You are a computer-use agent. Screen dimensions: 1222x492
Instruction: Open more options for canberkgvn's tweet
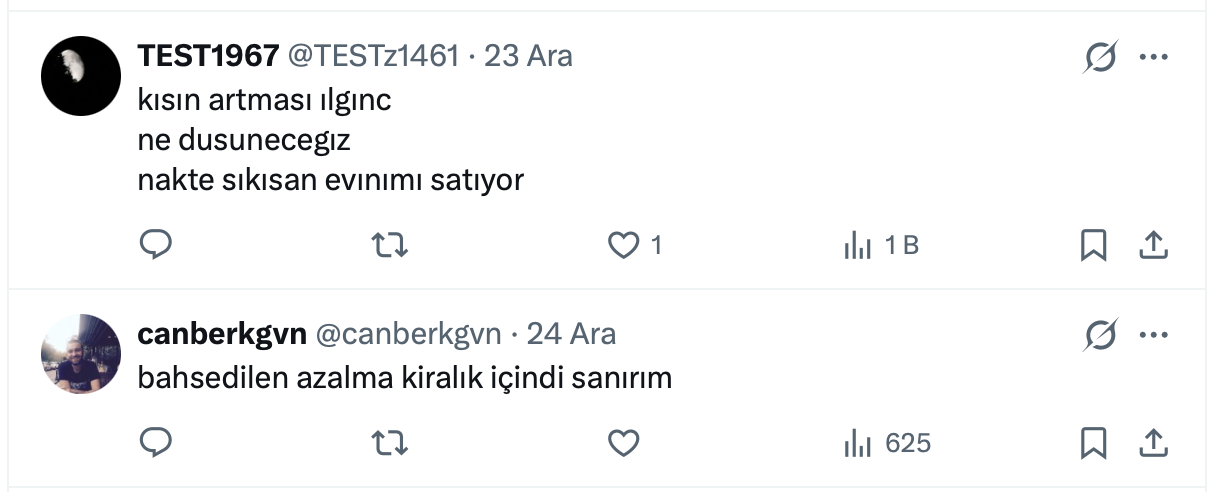(1153, 335)
